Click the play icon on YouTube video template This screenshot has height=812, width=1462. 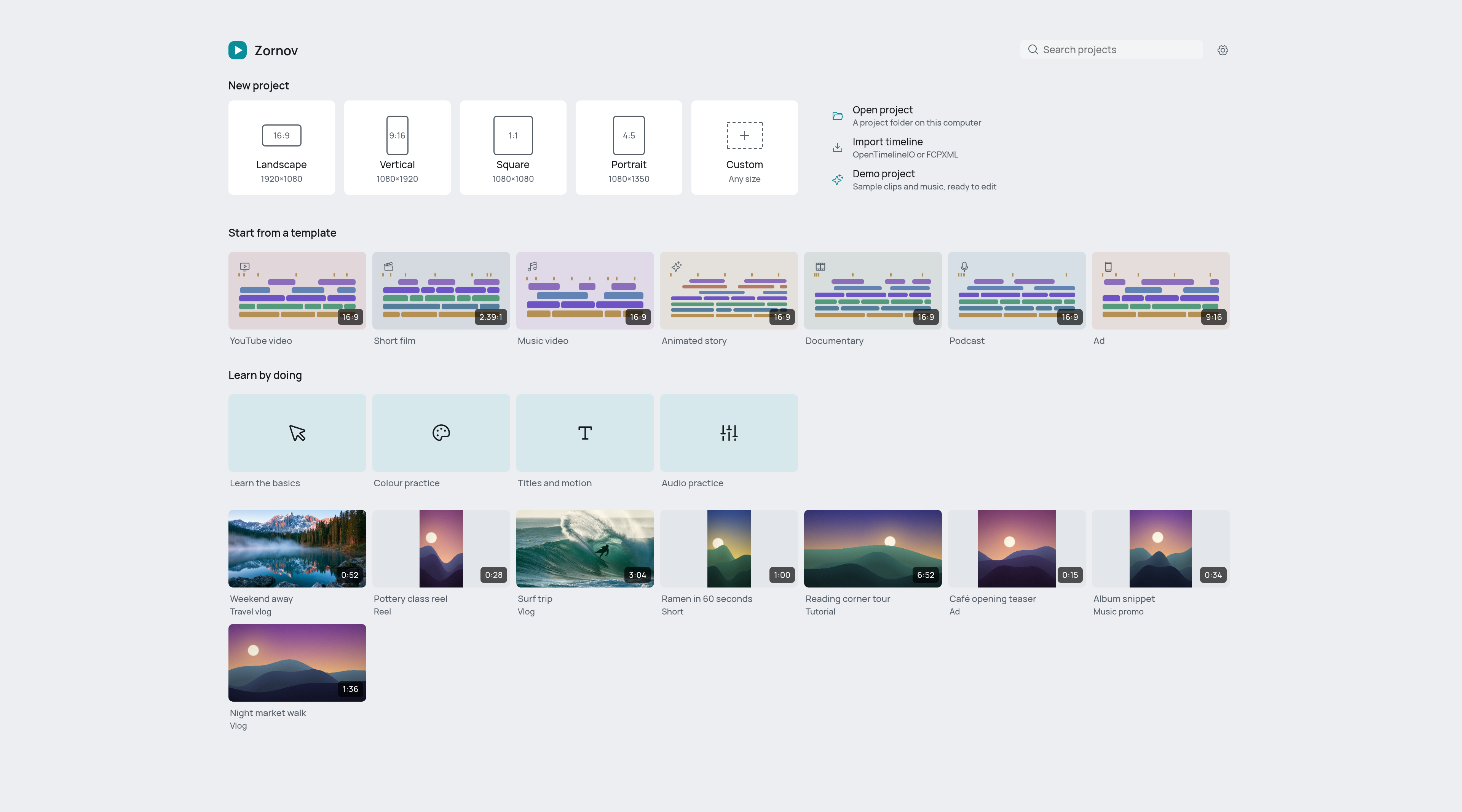(x=244, y=266)
